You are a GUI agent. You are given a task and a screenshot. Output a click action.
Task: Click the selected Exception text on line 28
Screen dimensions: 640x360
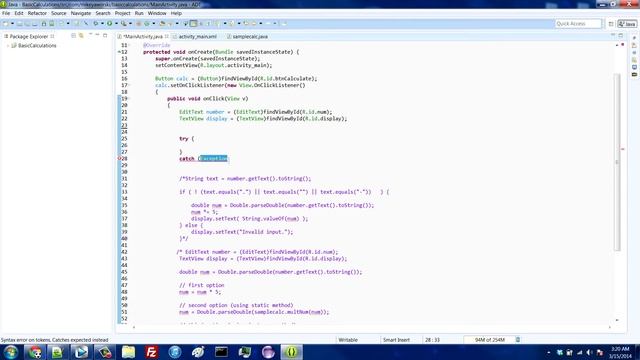click(213, 158)
